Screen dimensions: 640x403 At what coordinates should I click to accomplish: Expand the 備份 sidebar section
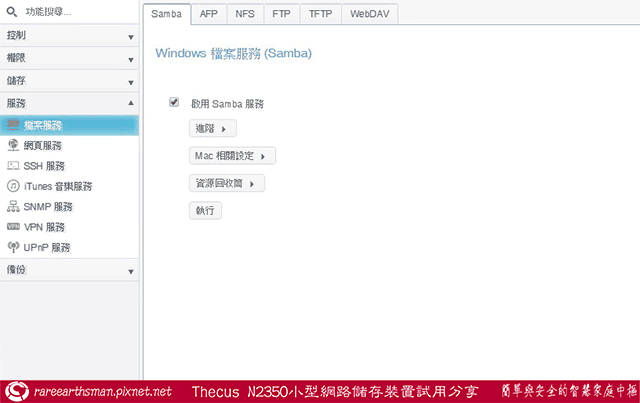[69, 270]
